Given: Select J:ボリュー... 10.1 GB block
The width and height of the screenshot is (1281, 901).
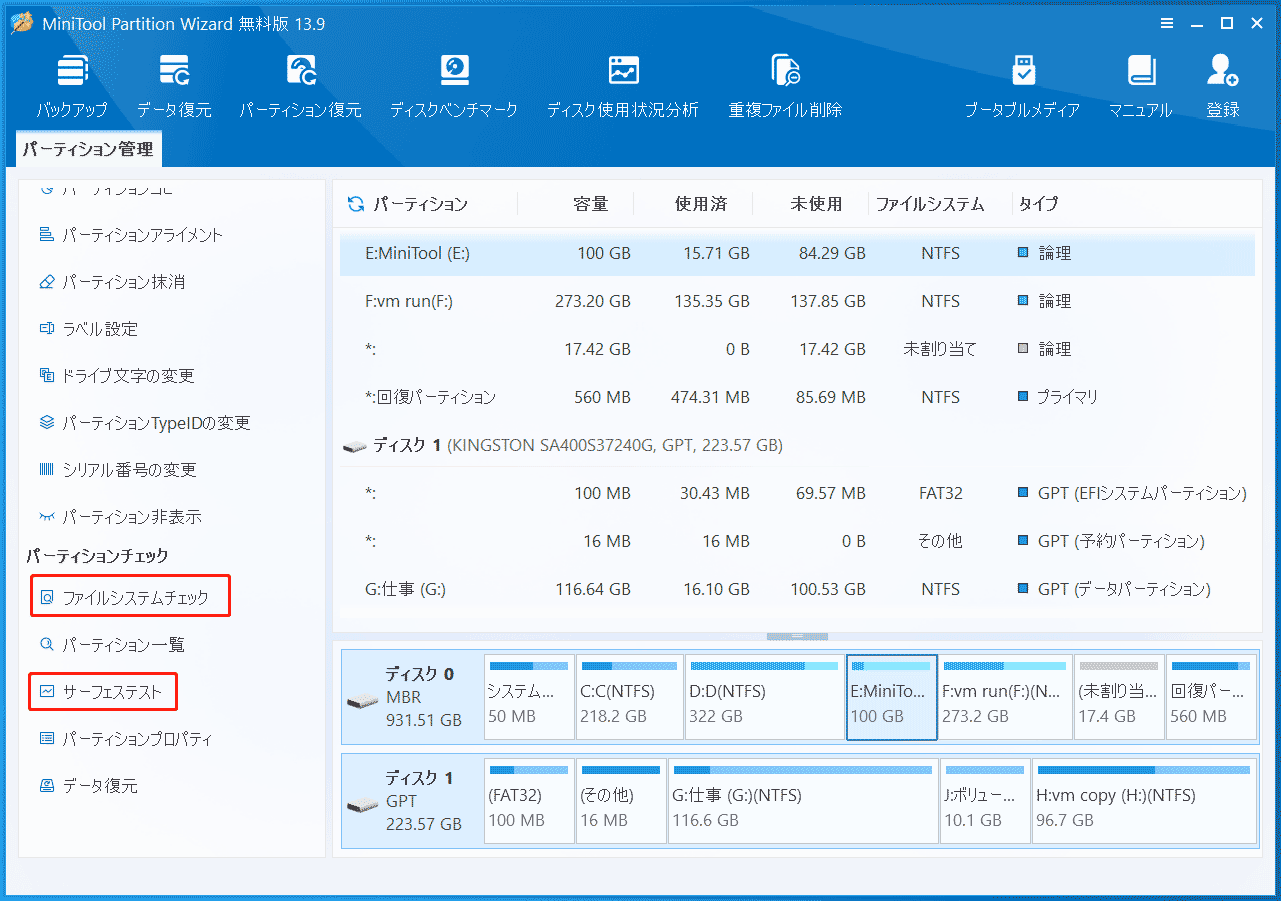Looking at the screenshot, I should [x=985, y=800].
